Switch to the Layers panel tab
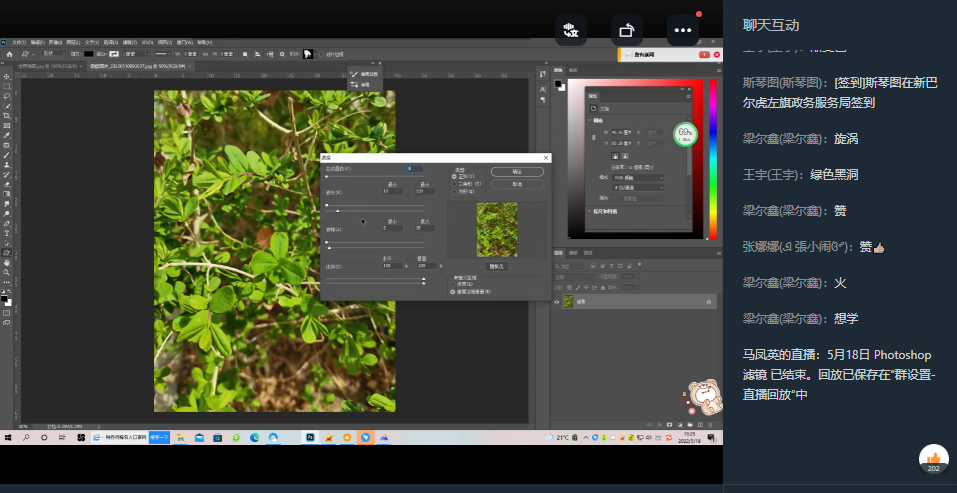 click(x=558, y=253)
